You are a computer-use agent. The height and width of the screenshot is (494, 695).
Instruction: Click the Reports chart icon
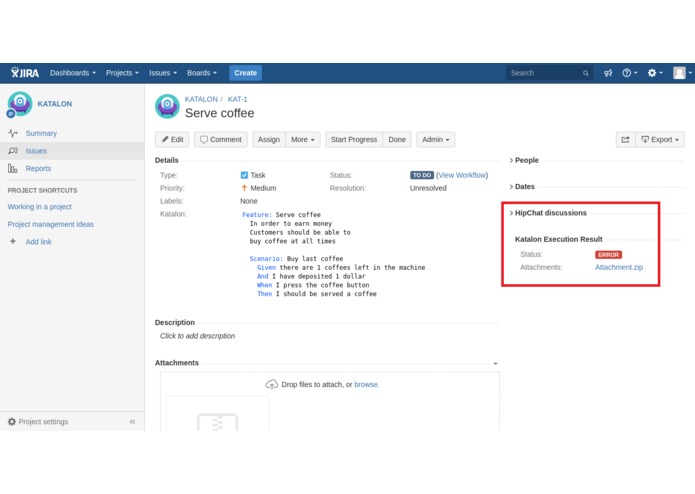click(12, 168)
